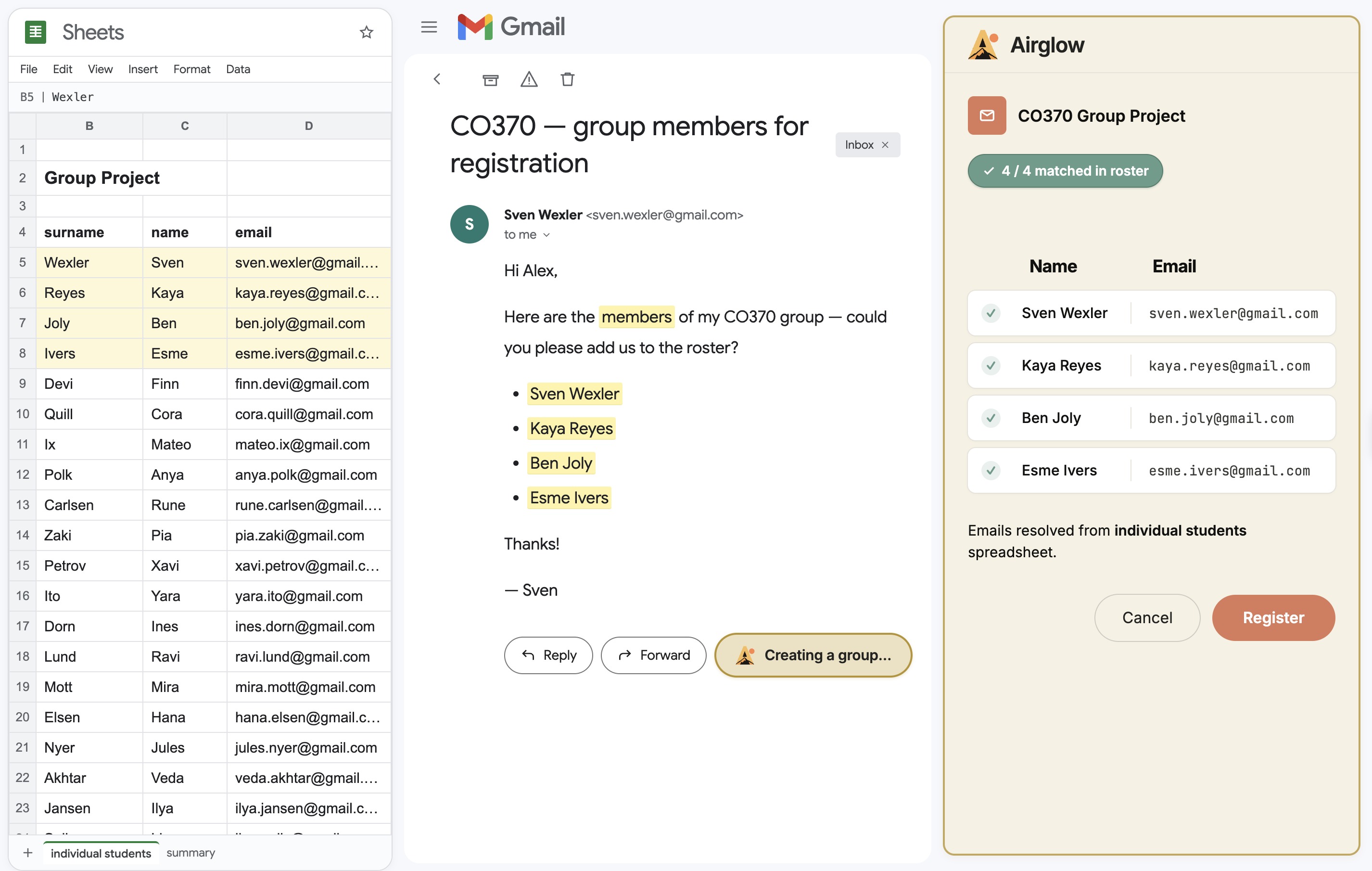Select the 'Jules' name cell
The image size is (1372, 871).
point(185,747)
